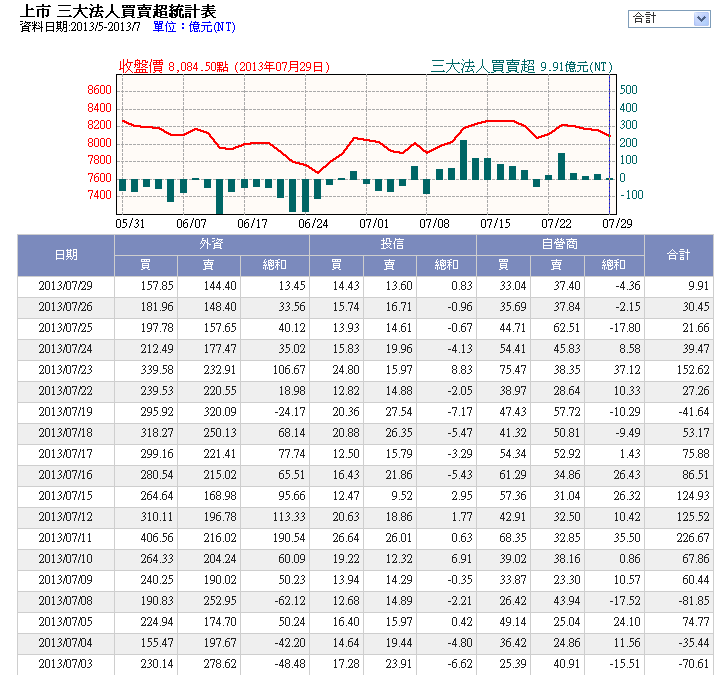Click the 外資 group header
717x676 pixels.
[211, 244]
